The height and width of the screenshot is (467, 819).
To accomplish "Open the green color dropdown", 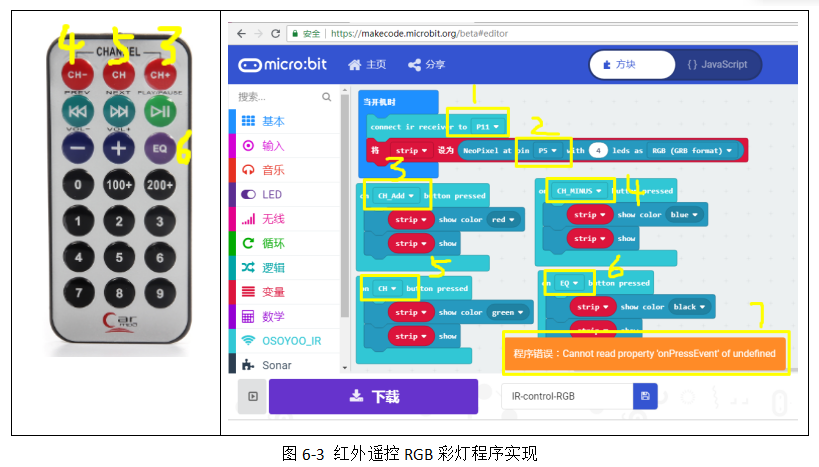I will coord(507,312).
